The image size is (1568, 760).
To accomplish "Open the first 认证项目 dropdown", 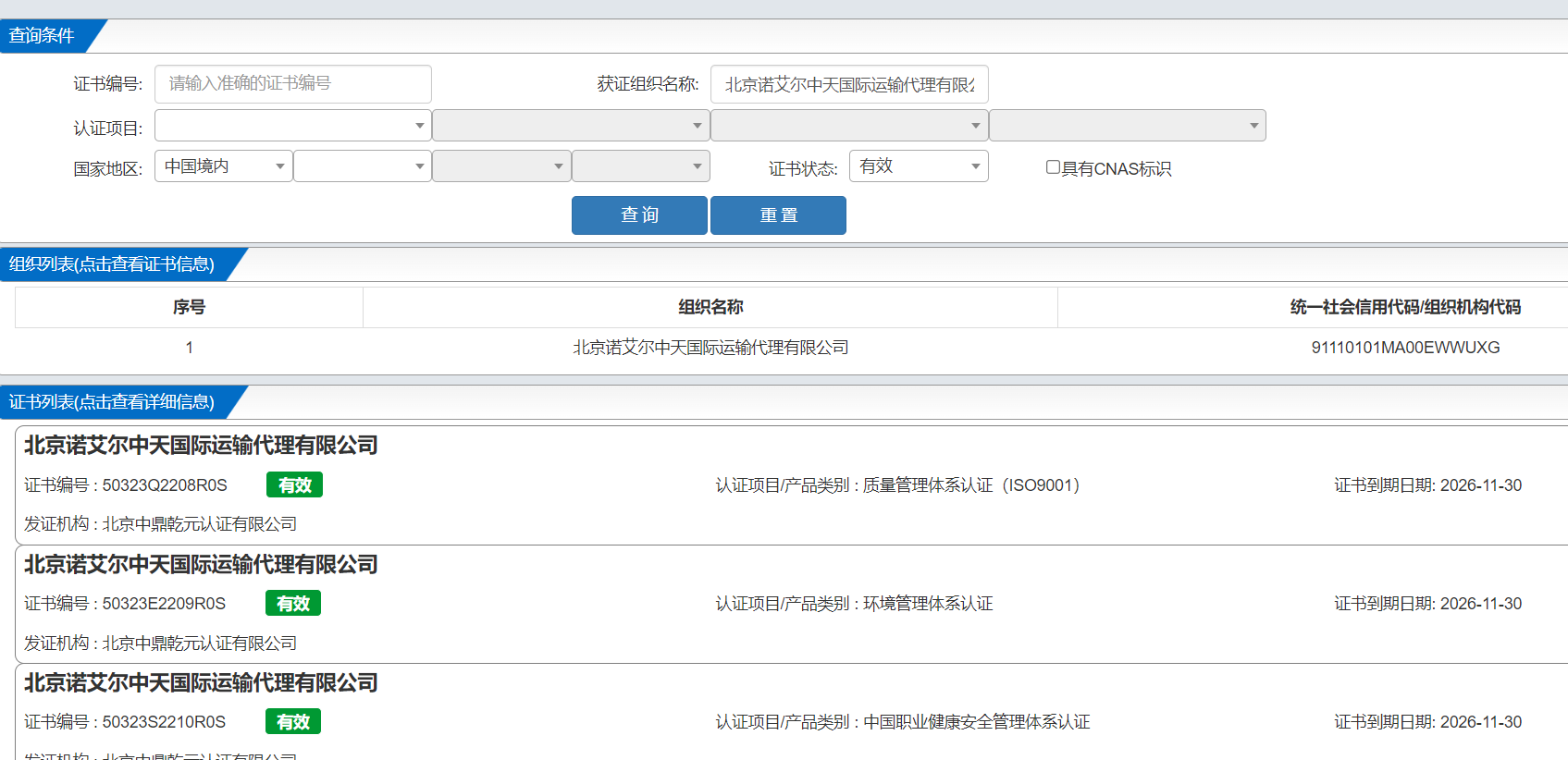I will [293, 126].
